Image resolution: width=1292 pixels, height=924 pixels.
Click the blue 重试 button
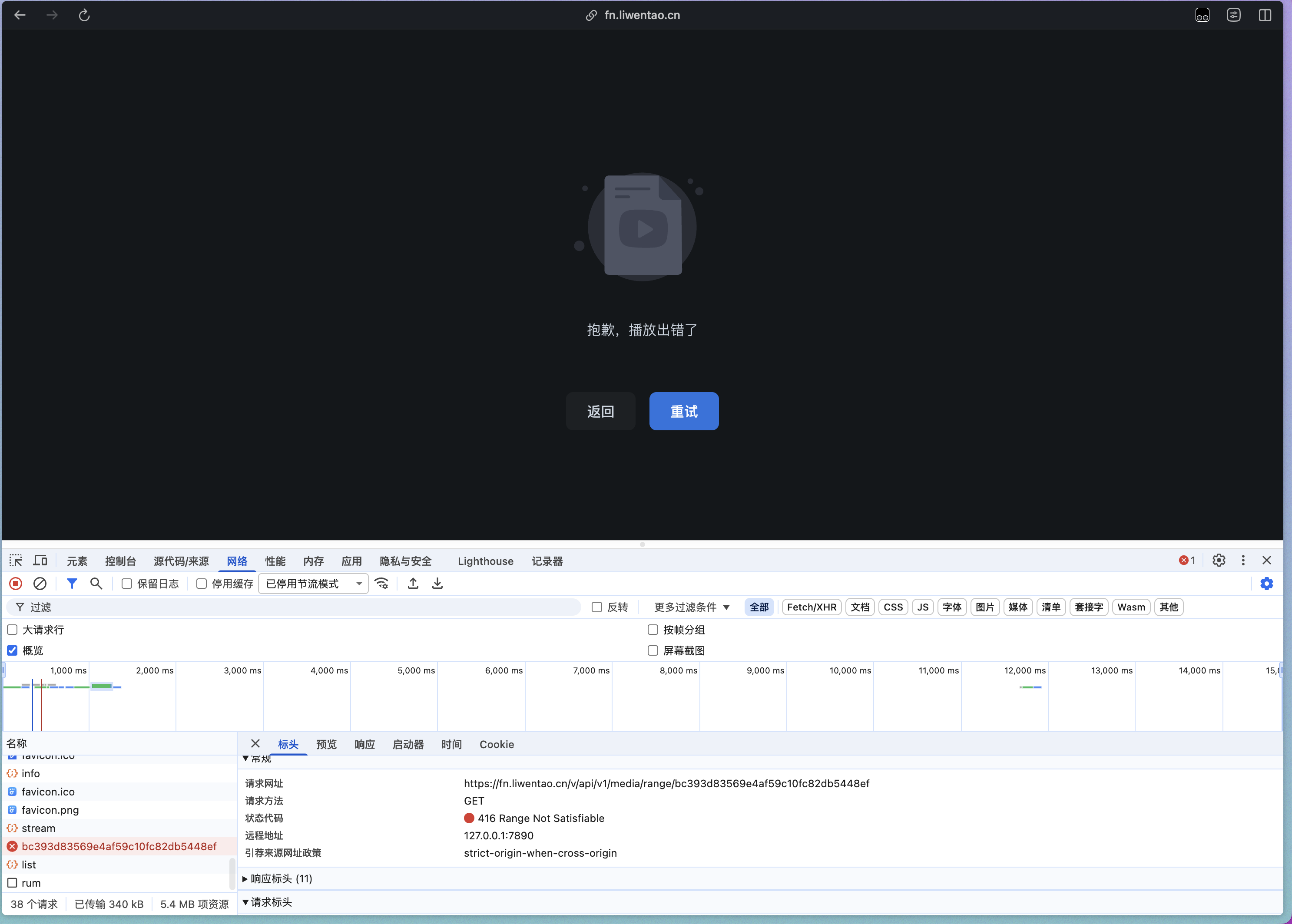pyautogui.click(x=683, y=411)
